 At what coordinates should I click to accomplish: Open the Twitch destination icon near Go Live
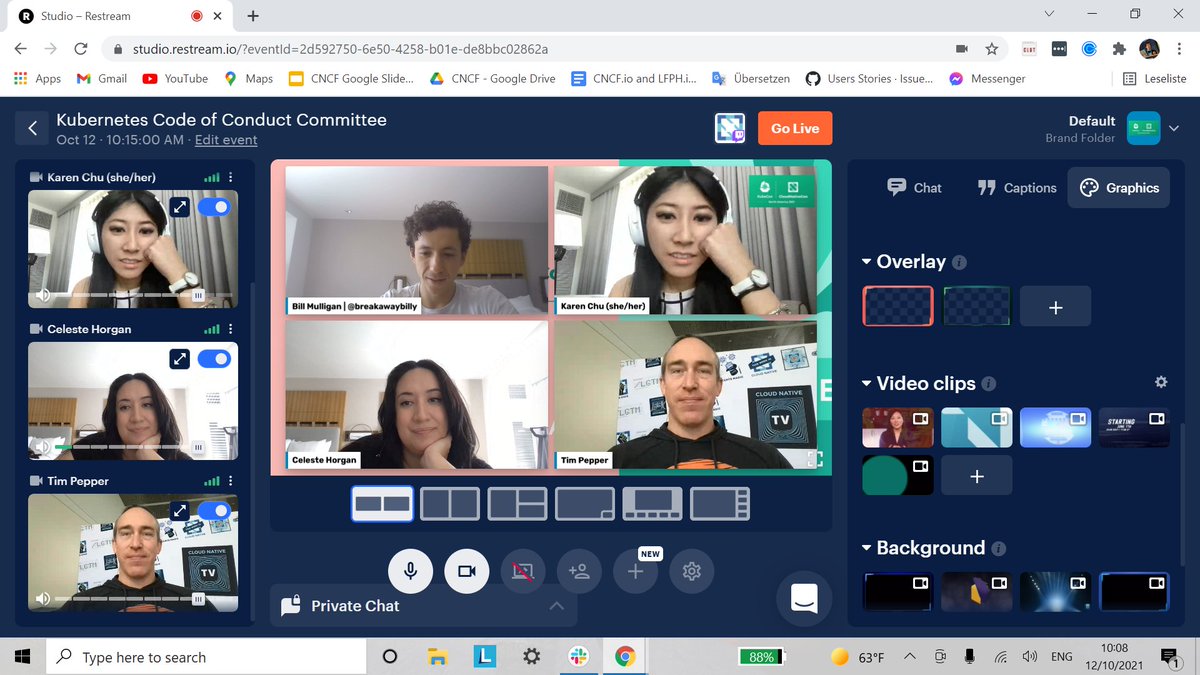[730, 128]
